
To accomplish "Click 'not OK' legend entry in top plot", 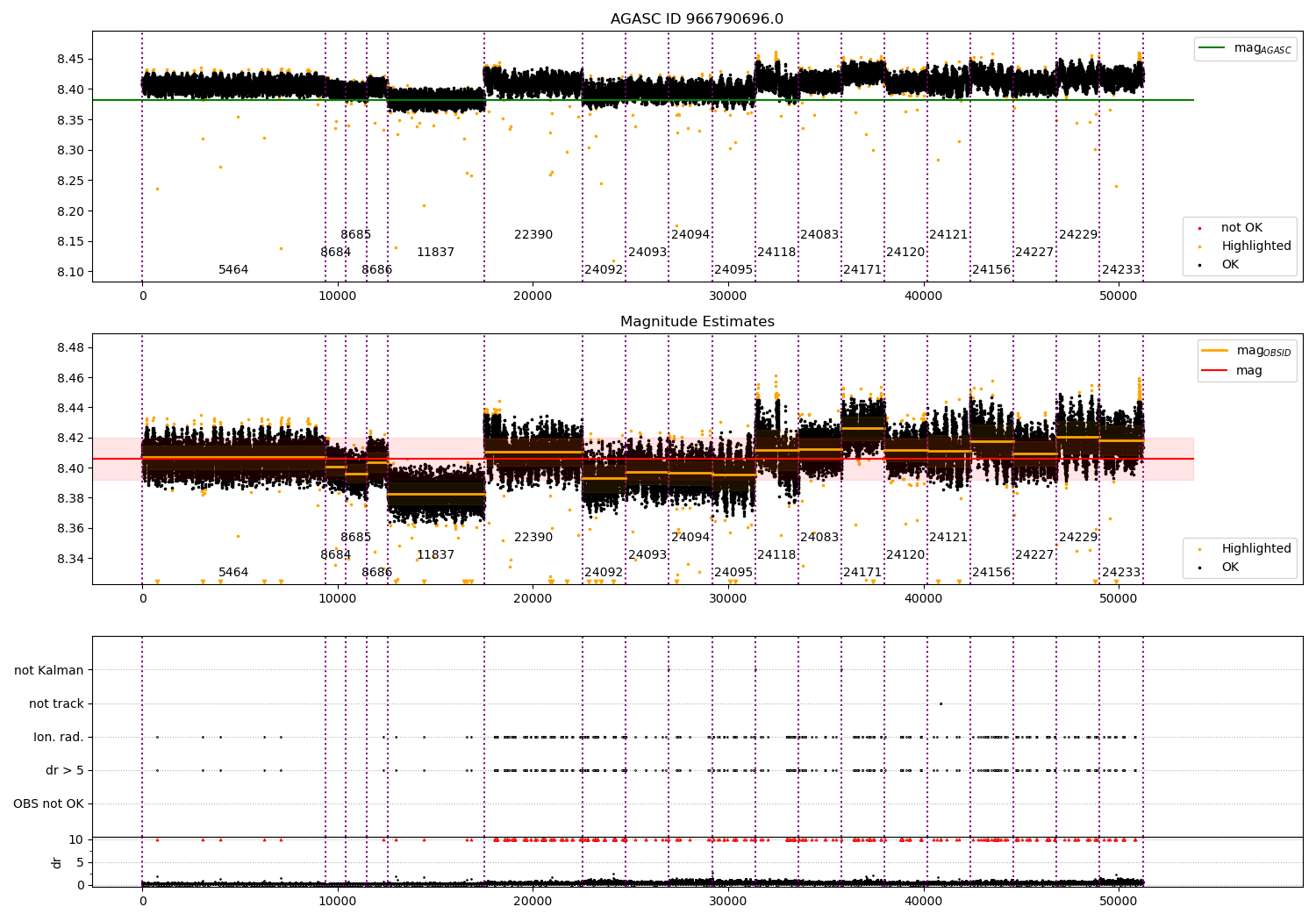I will pyautogui.click(x=1241, y=228).
